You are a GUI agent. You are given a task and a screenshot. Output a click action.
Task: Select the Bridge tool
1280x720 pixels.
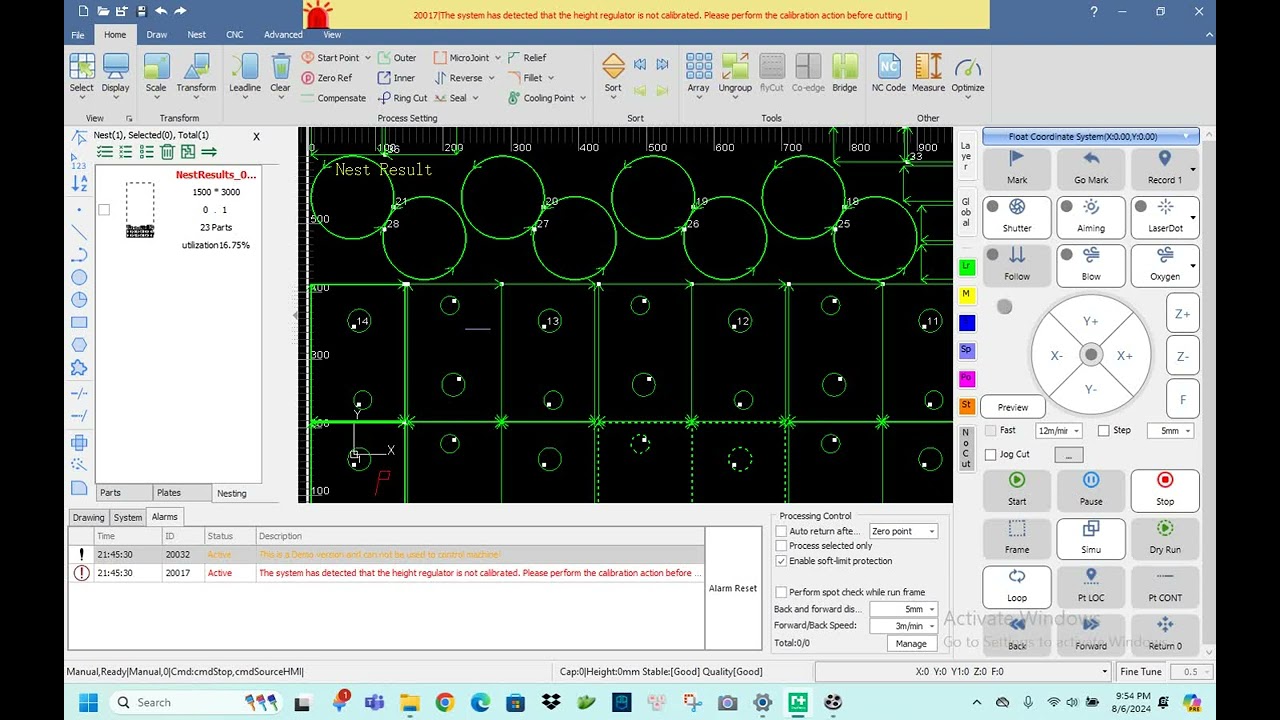(845, 73)
